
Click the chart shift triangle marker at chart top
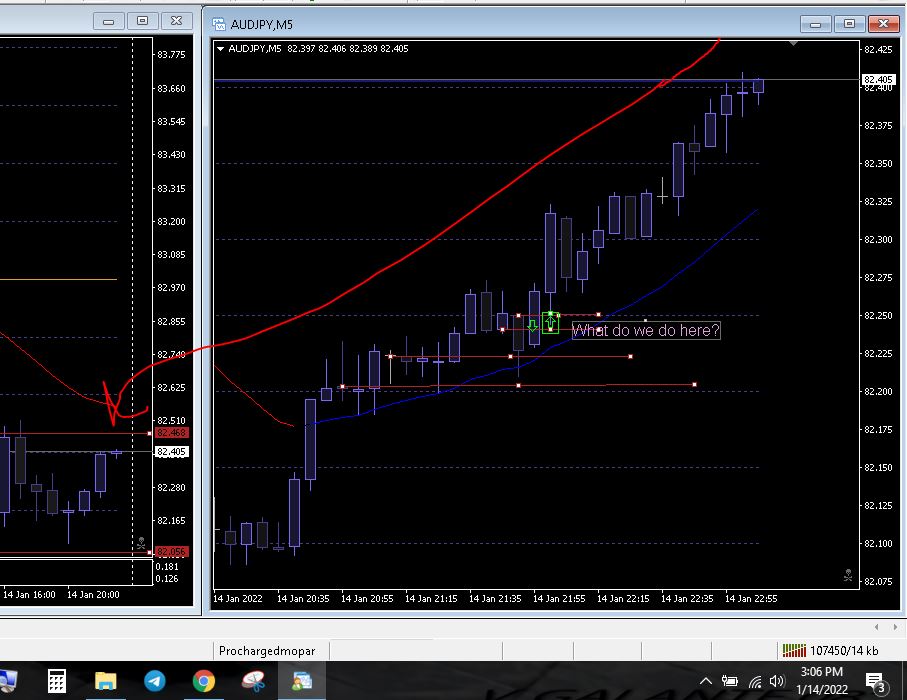tap(794, 43)
